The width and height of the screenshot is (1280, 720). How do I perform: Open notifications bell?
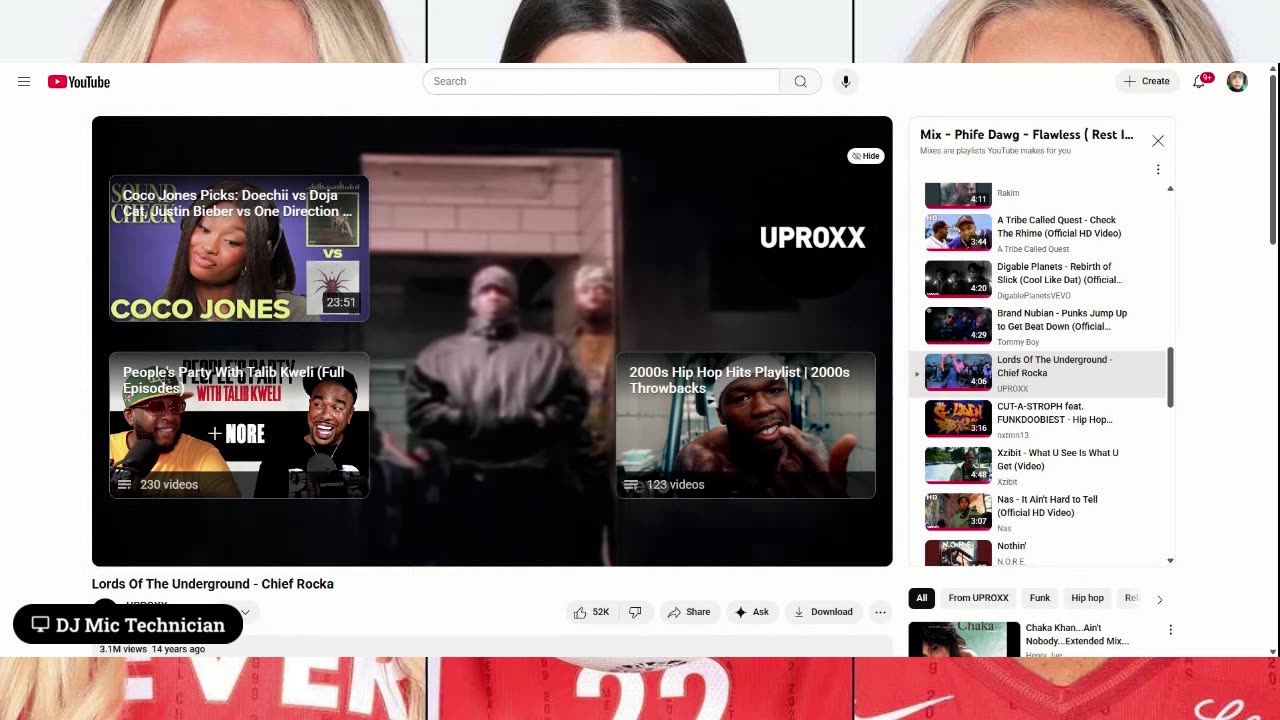1199,81
